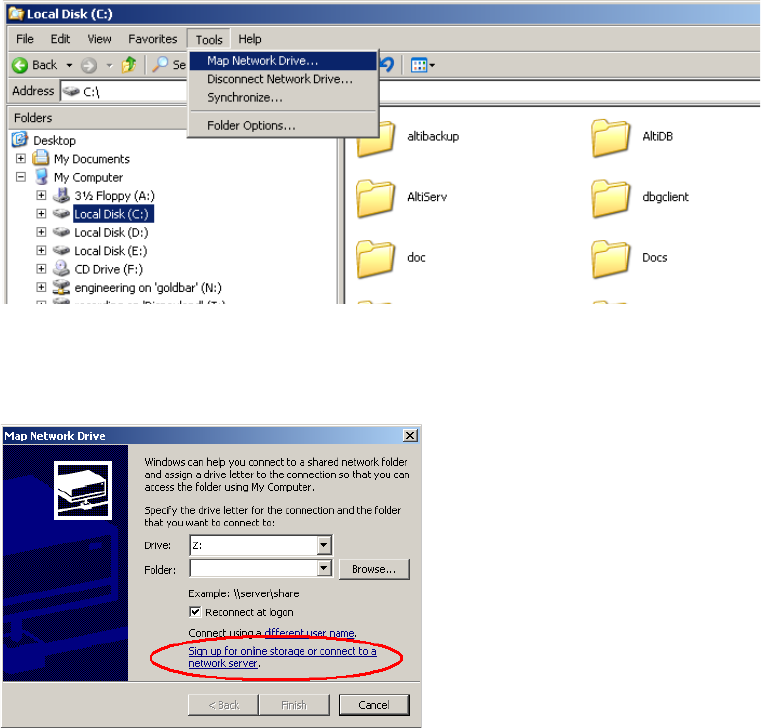Open the Help menu
The image size is (761, 728).
tap(249, 39)
